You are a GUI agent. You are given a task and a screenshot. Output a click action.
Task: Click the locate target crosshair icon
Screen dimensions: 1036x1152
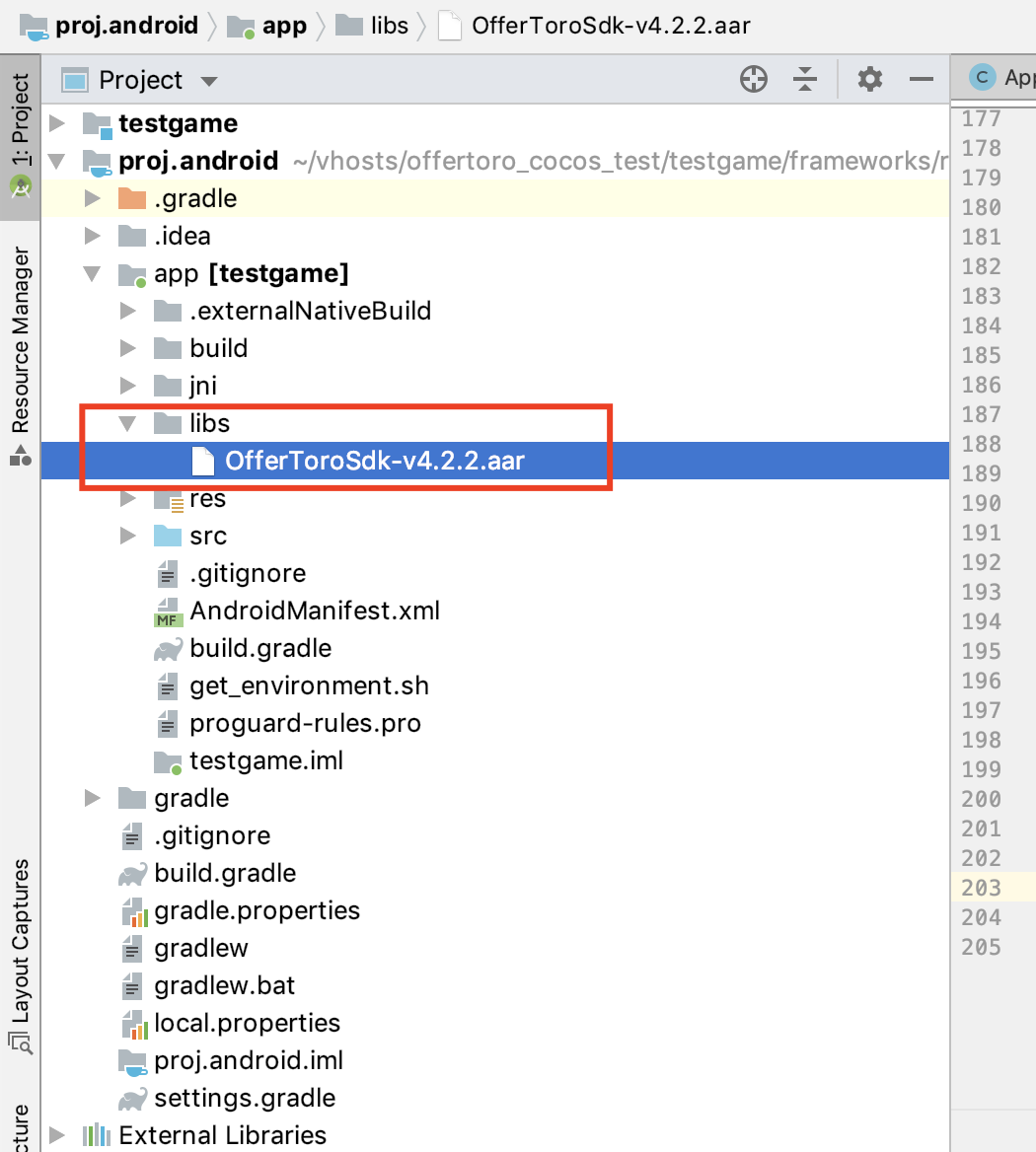[754, 80]
